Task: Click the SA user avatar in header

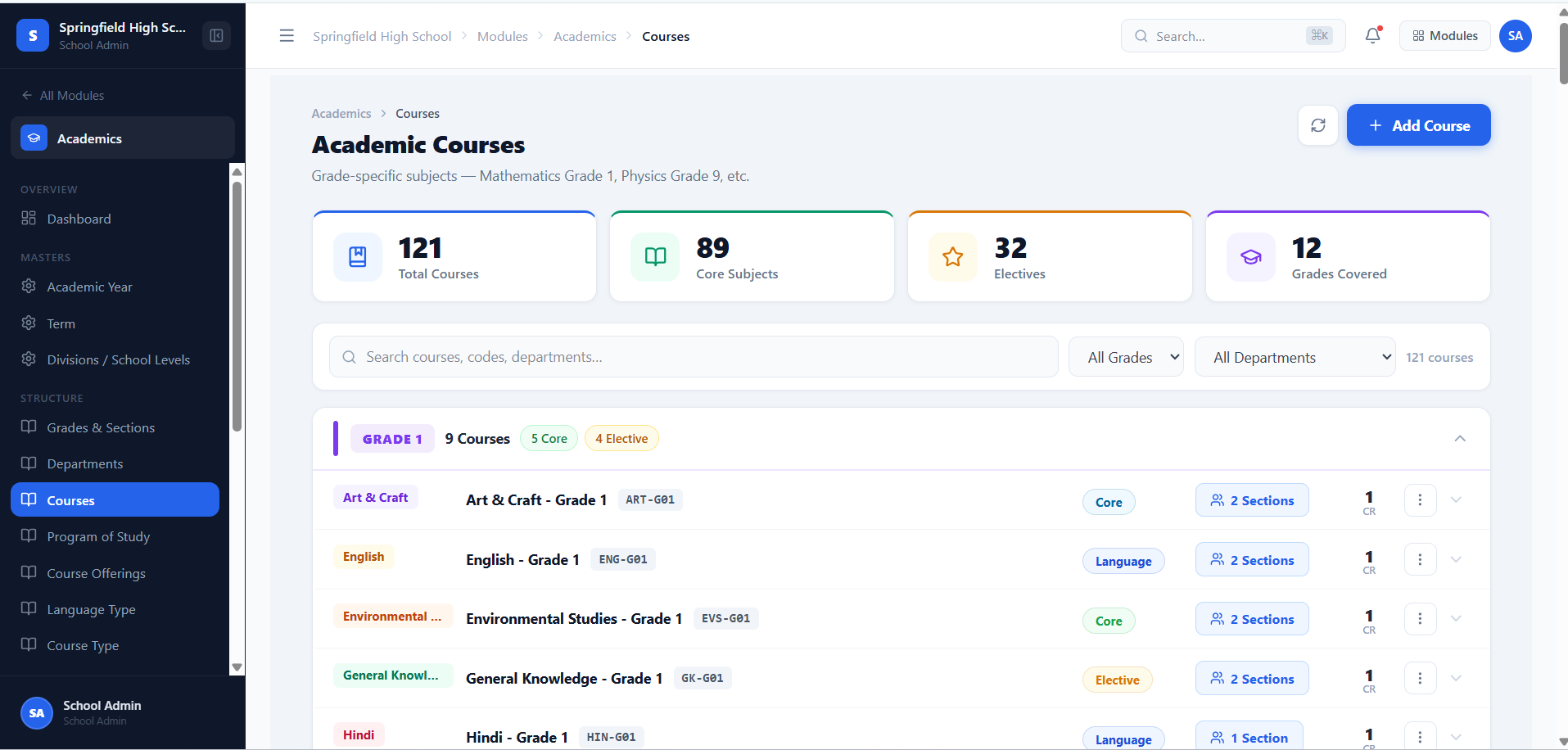Action: [1516, 36]
